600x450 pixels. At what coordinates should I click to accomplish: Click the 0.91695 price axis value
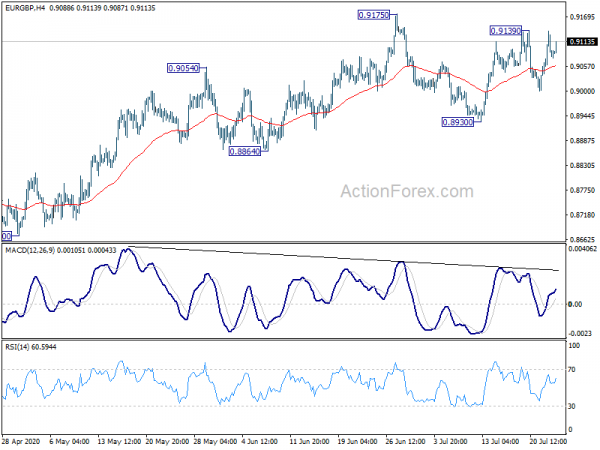point(582,17)
